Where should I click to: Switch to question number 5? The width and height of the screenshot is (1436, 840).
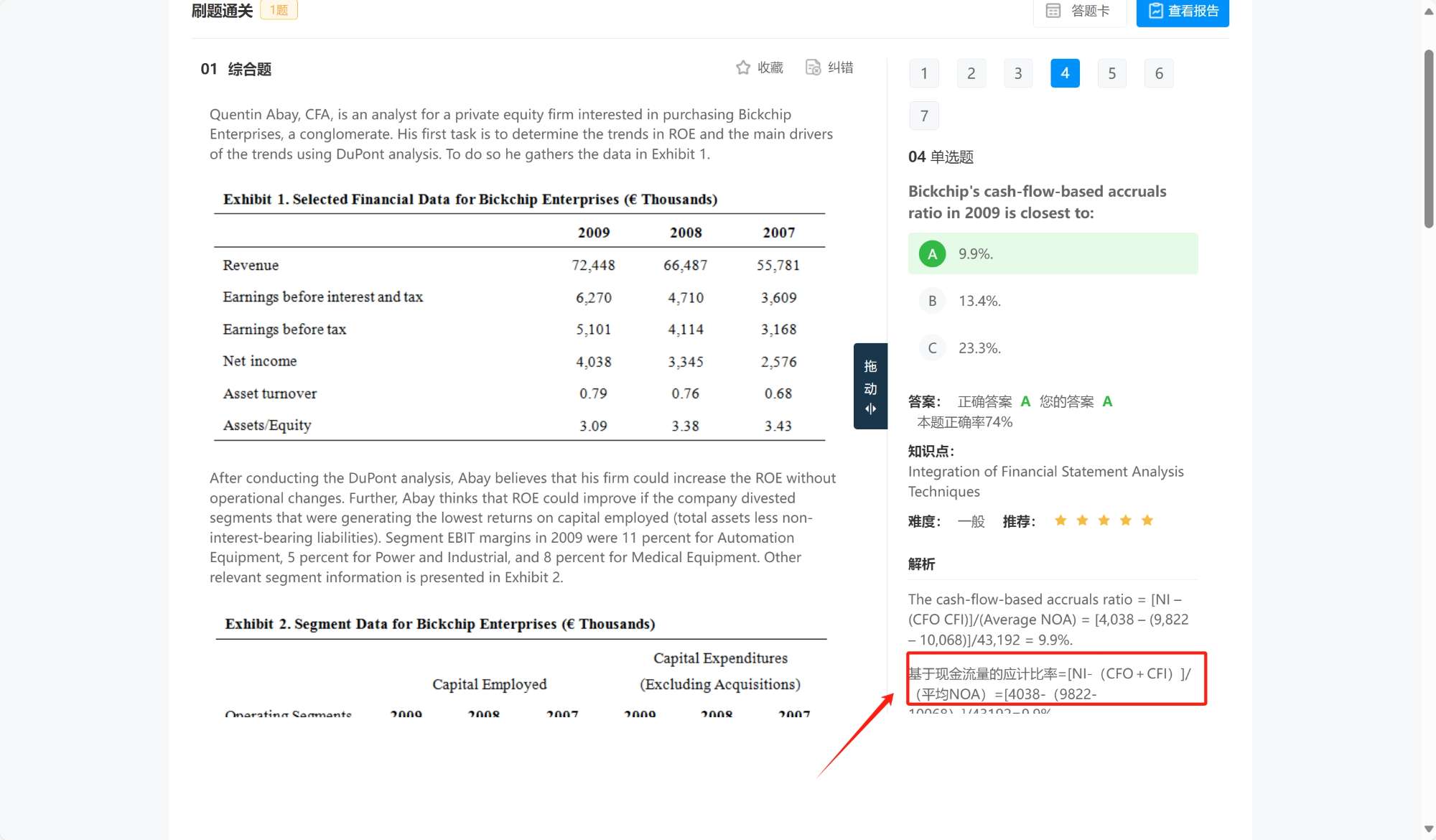1112,73
